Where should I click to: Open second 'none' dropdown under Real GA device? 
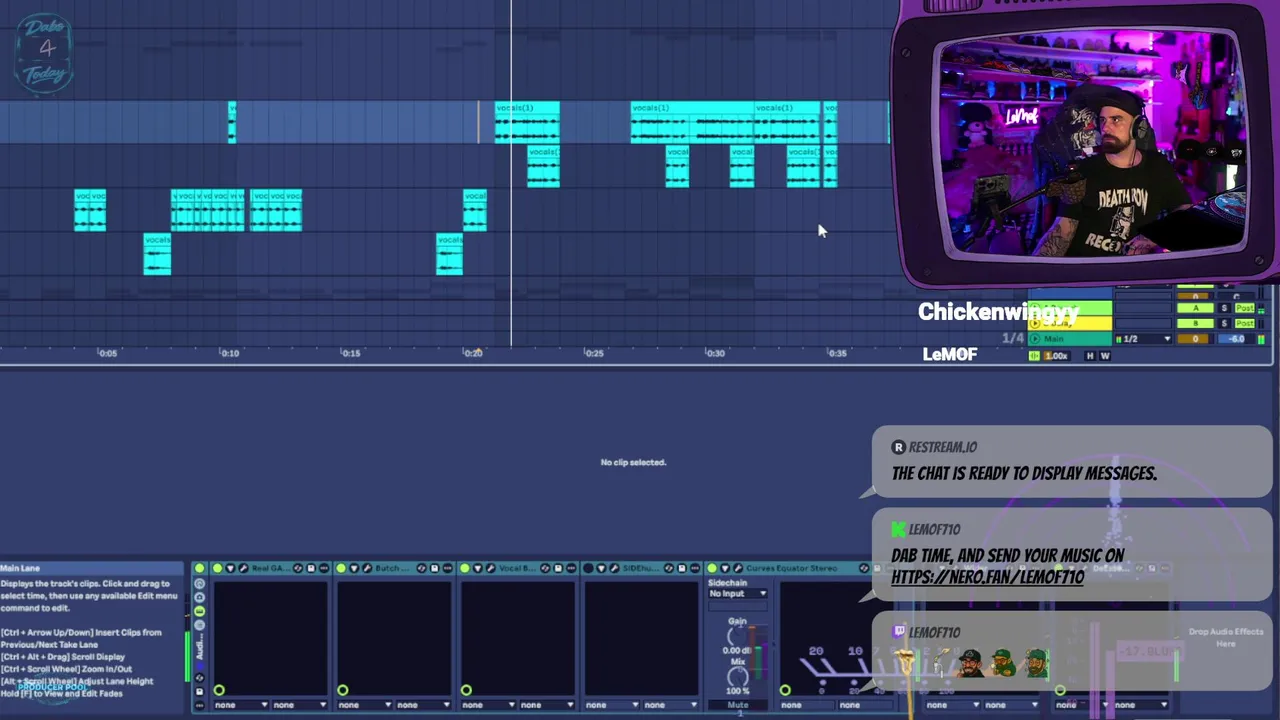[x=299, y=705]
